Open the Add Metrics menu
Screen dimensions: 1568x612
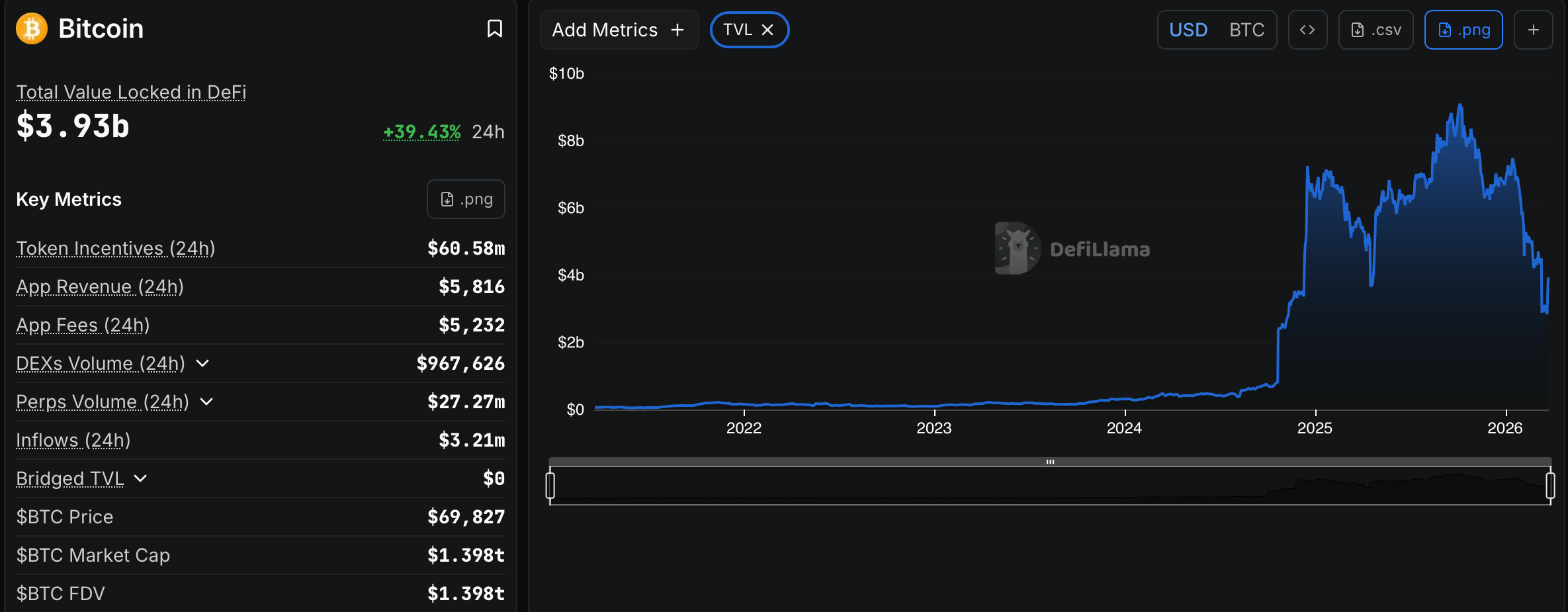(x=618, y=30)
